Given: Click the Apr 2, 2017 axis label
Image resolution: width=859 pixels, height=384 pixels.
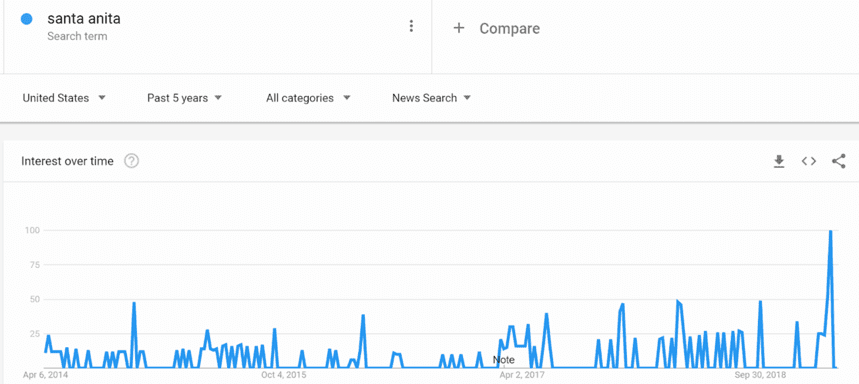Looking at the screenshot, I should click(x=522, y=375).
